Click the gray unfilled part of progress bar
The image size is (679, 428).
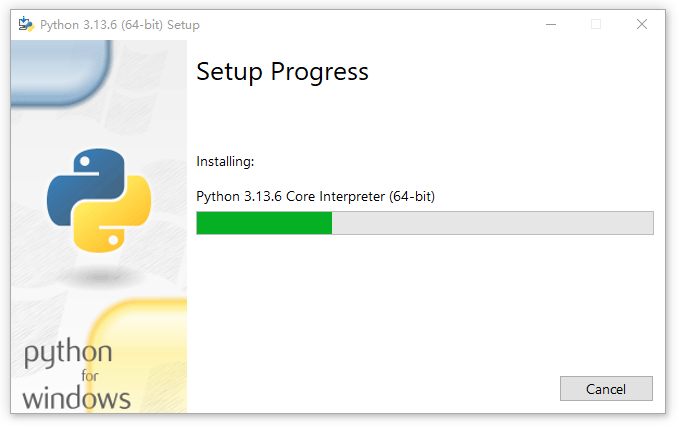point(492,223)
